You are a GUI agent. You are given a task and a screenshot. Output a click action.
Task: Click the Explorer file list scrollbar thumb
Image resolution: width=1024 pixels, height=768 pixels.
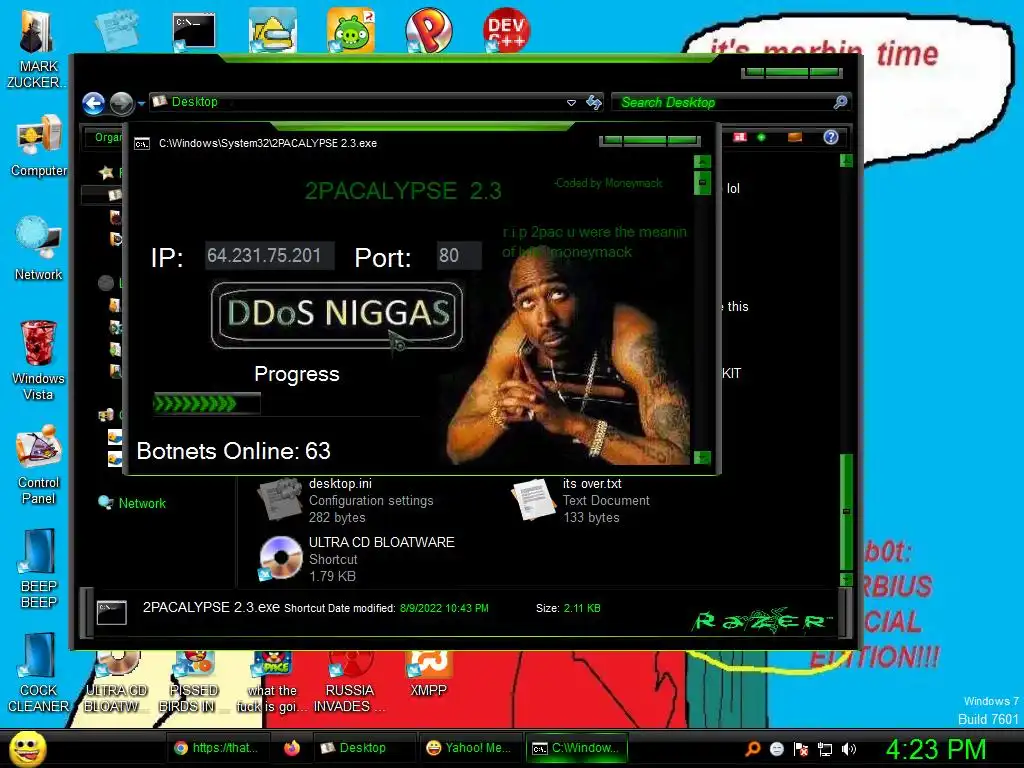tap(846, 511)
